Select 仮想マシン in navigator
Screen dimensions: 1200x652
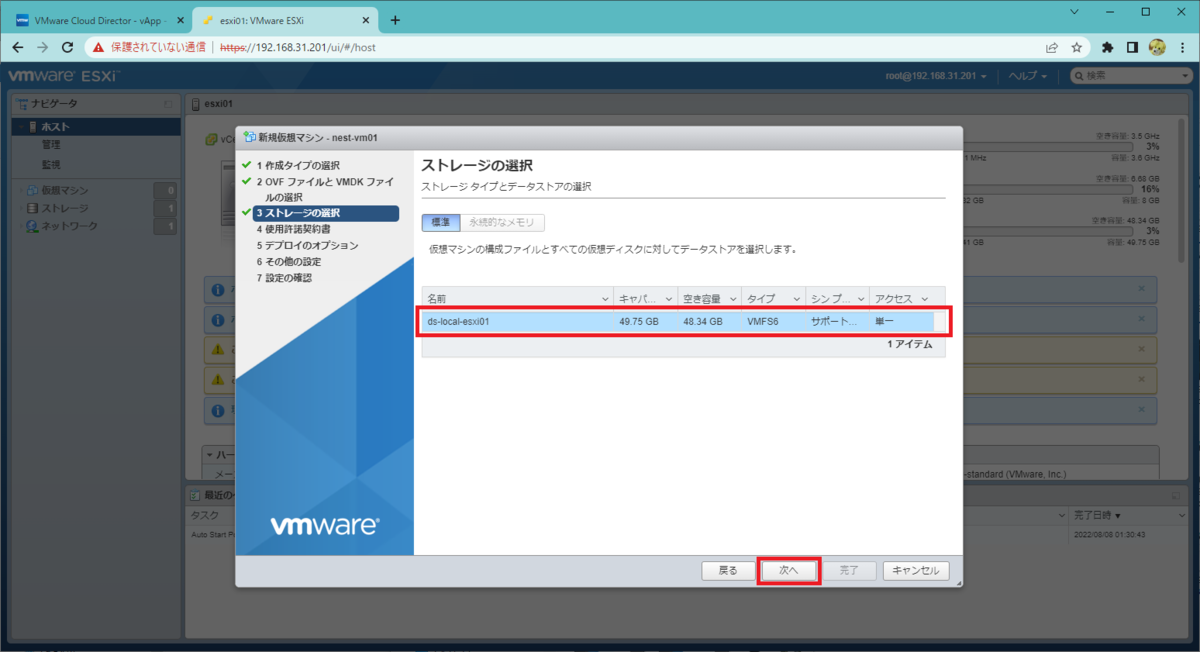(x=65, y=190)
